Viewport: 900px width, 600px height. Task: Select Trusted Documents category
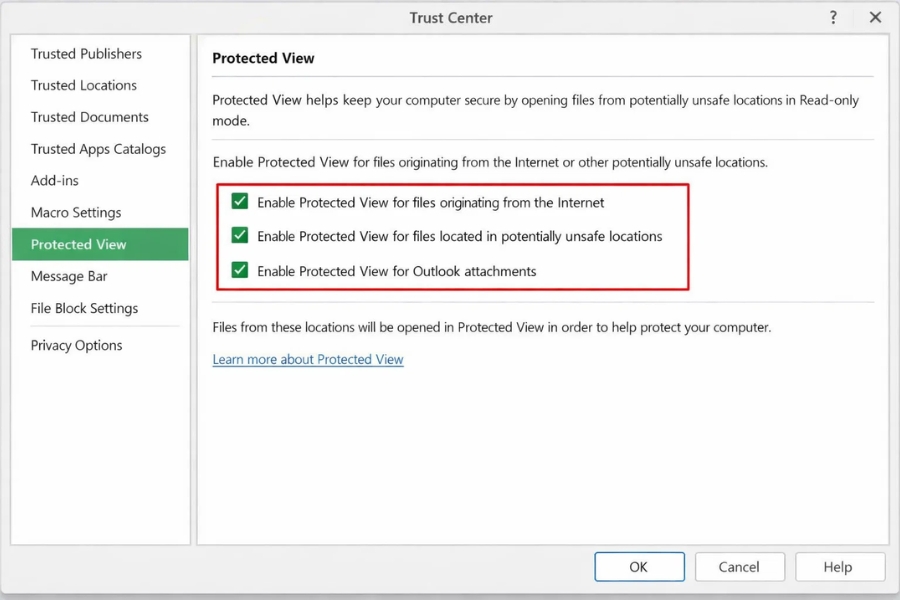[89, 117]
